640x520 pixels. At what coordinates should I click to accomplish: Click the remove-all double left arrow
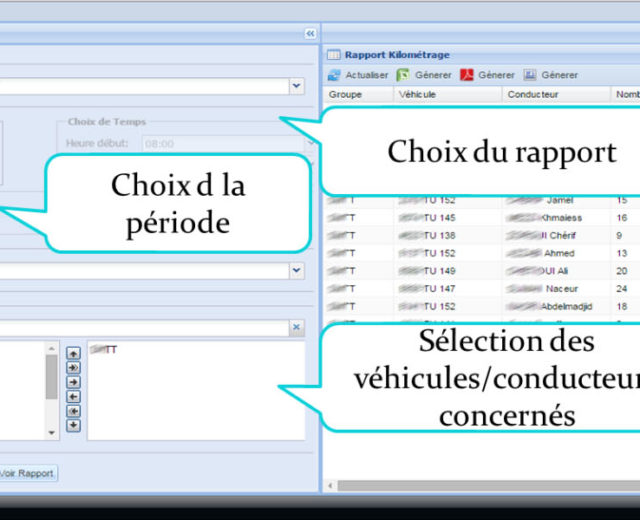pos(74,411)
